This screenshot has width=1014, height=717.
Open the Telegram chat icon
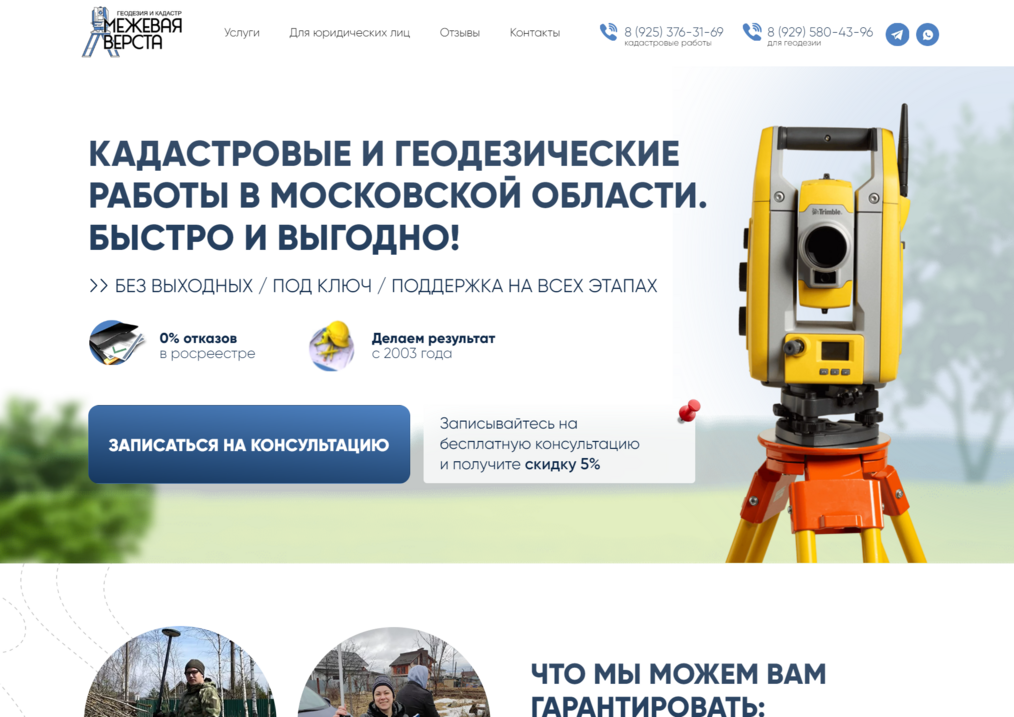[897, 34]
